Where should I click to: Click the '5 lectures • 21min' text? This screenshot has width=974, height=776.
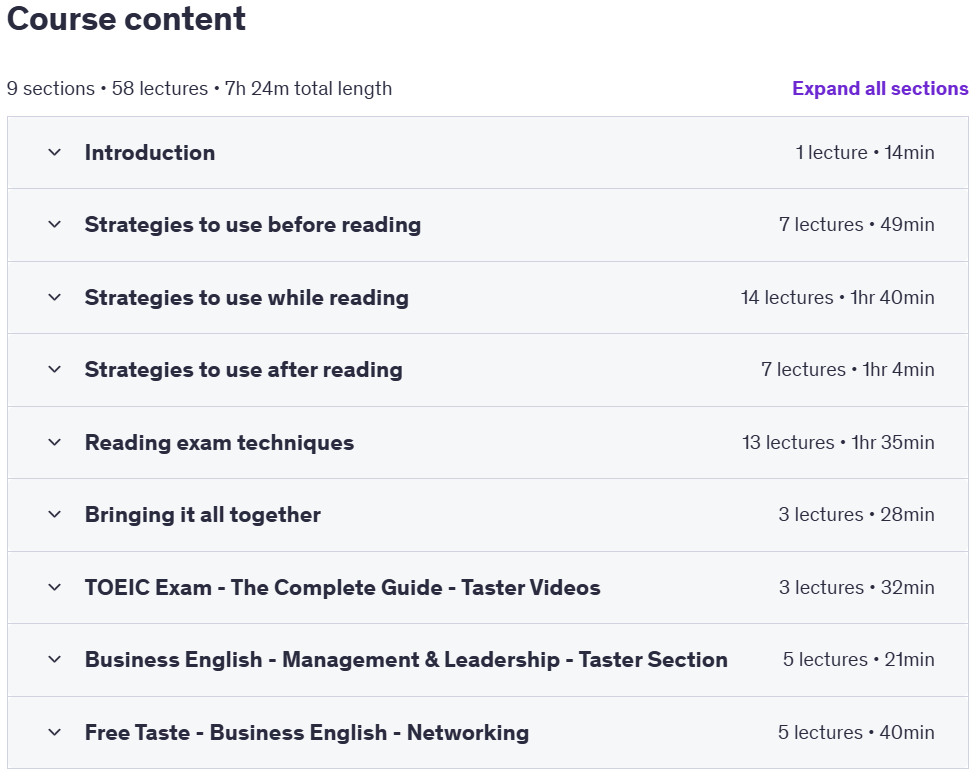(x=858, y=659)
